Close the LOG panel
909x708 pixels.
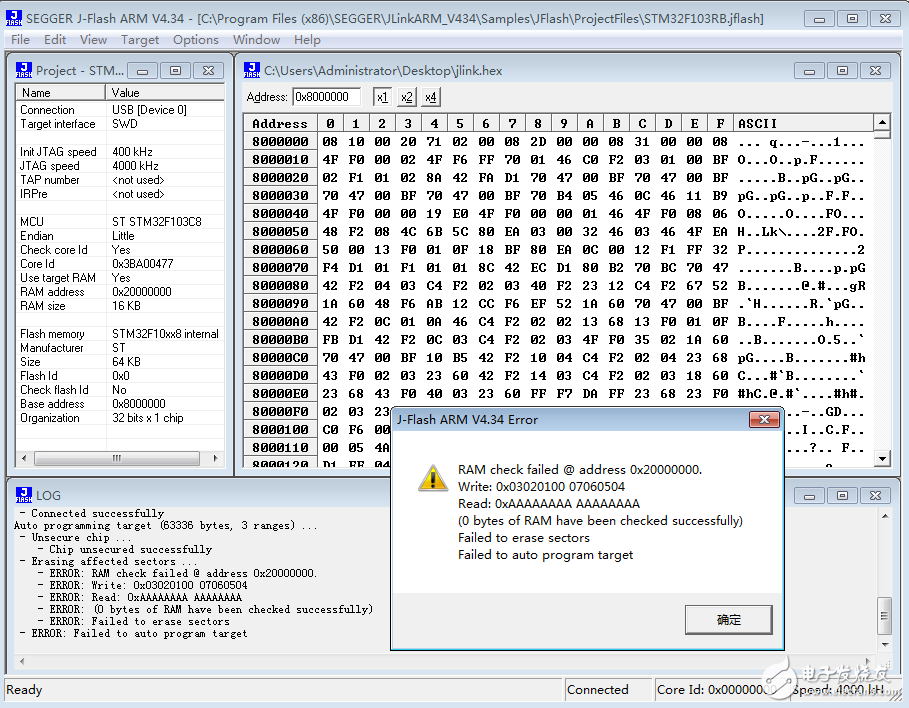pyautogui.click(x=875, y=496)
